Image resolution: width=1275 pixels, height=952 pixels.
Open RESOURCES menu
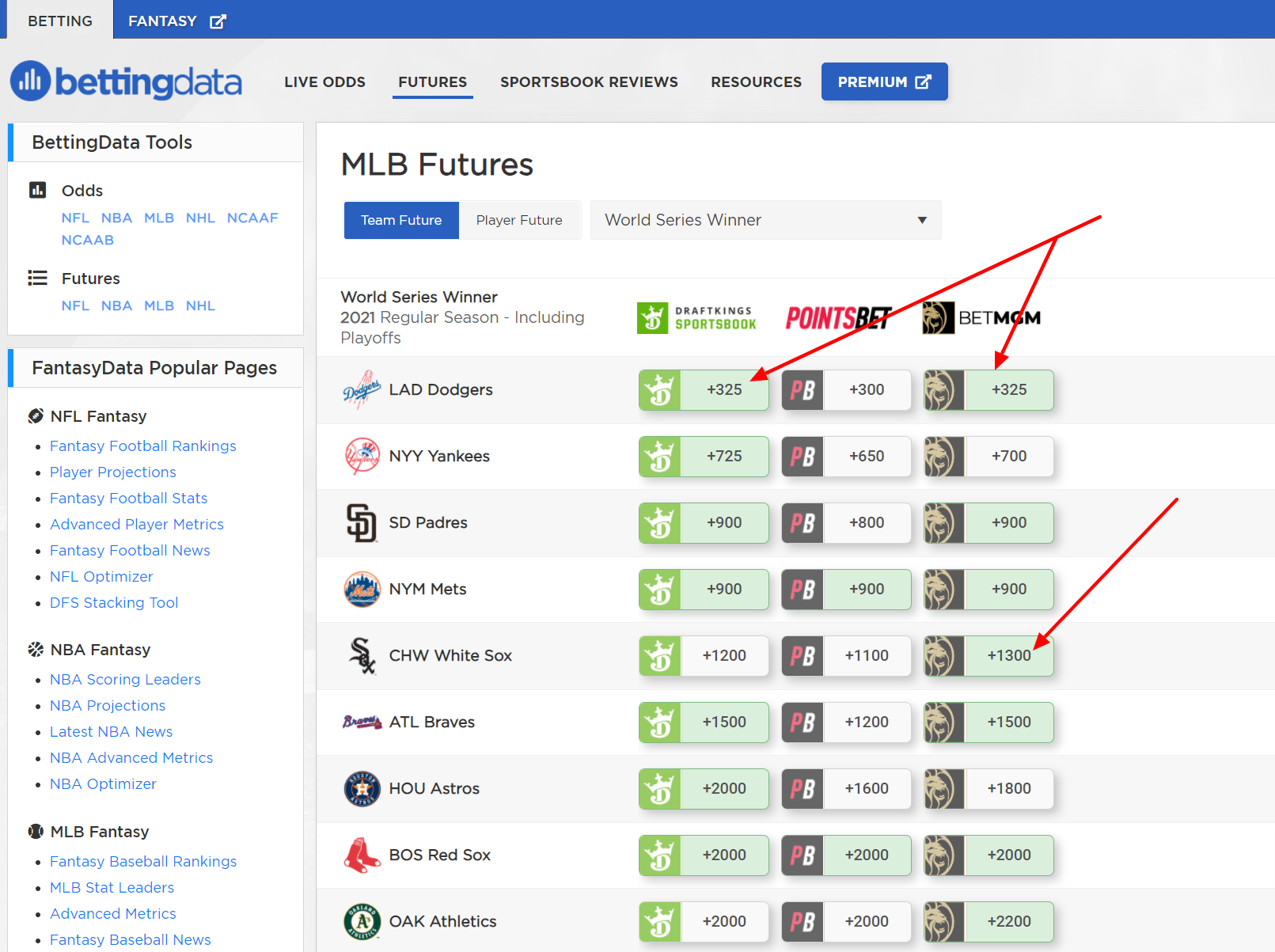756,82
